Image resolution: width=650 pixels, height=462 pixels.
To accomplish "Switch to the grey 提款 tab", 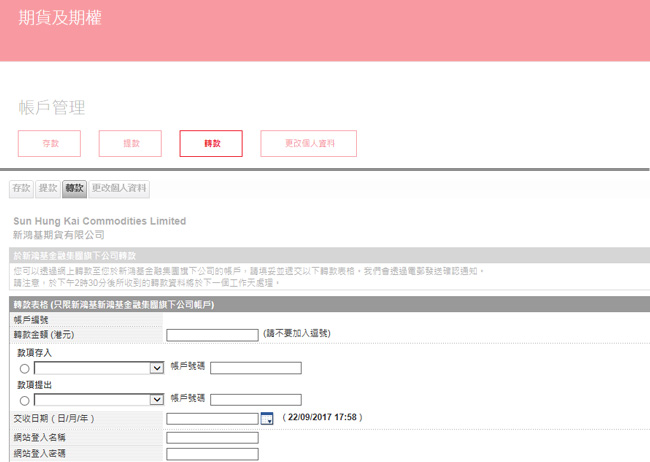I will pos(48,189).
